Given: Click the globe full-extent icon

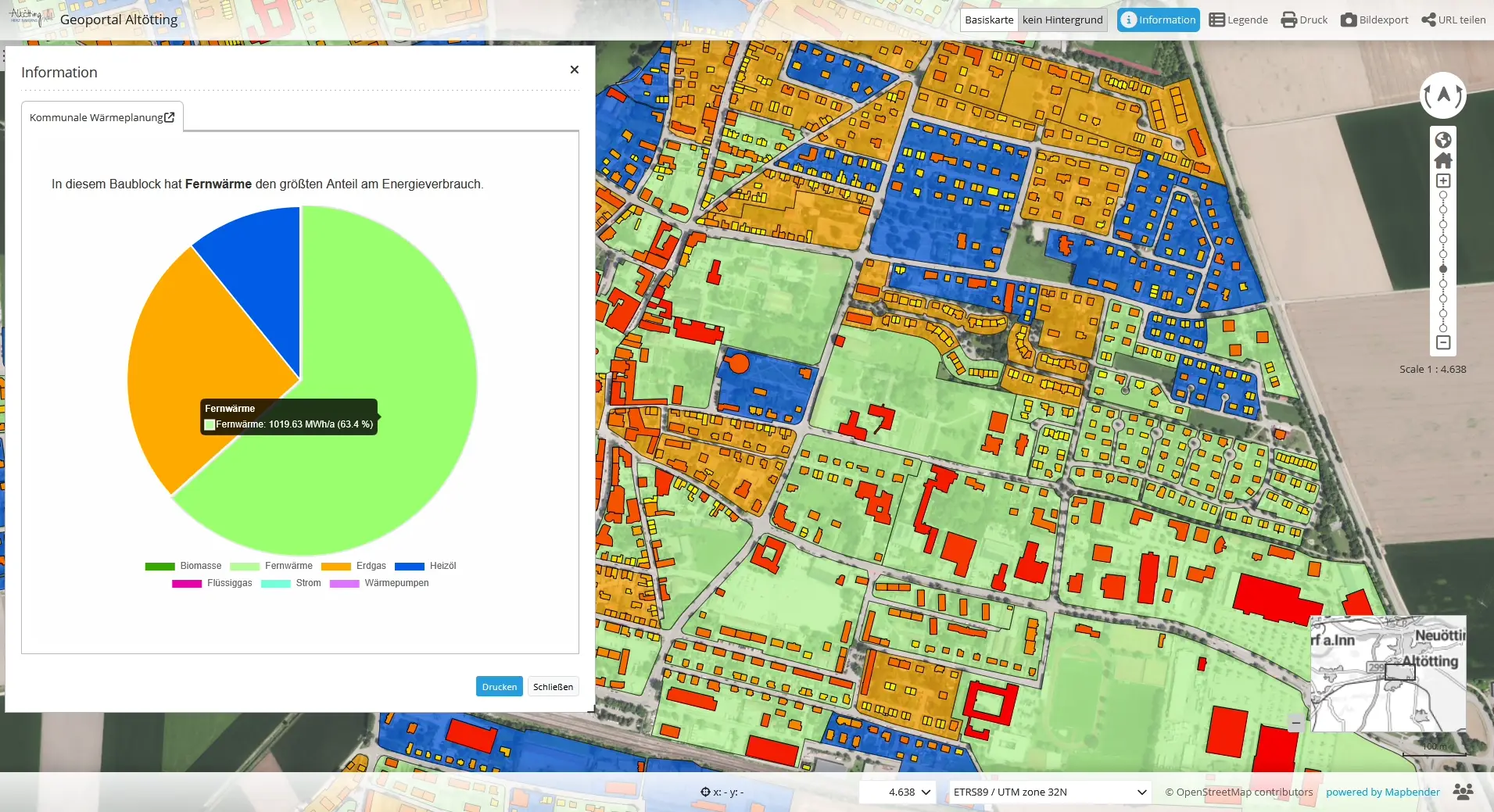Looking at the screenshot, I should (1443, 140).
